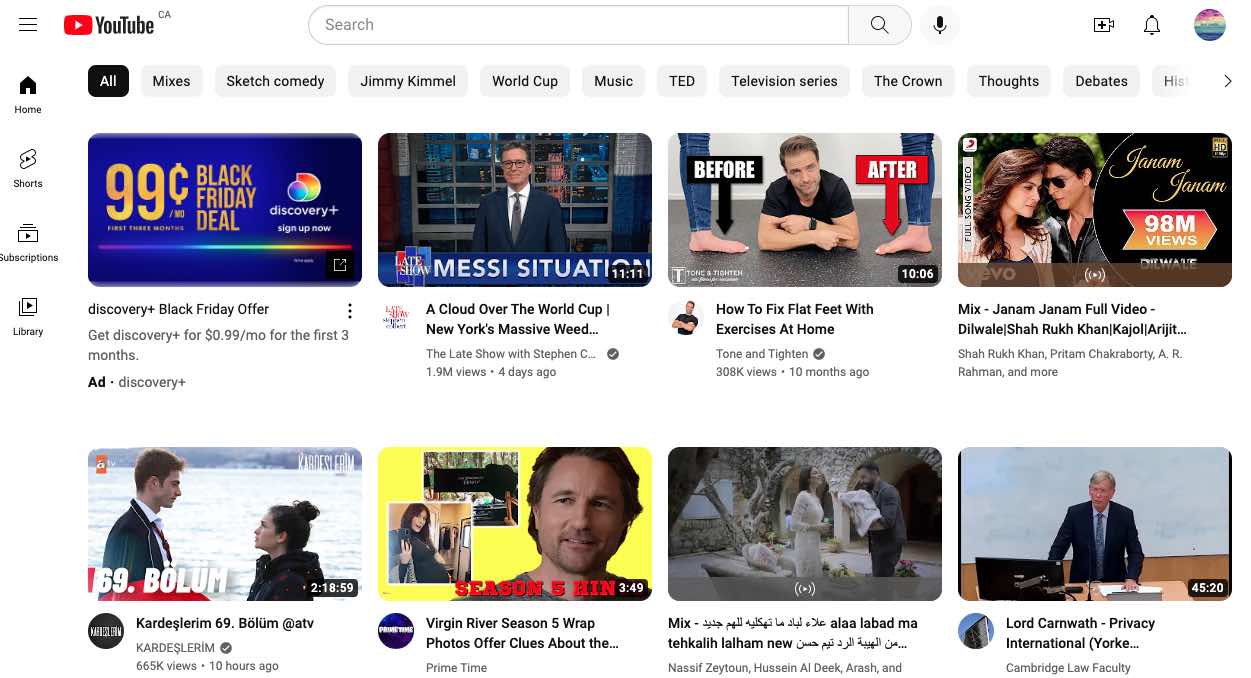Viewport: 1251px width, 678px height.
Task: Select the Debates chip
Action: pyautogui.click(x=1101, y=81)
